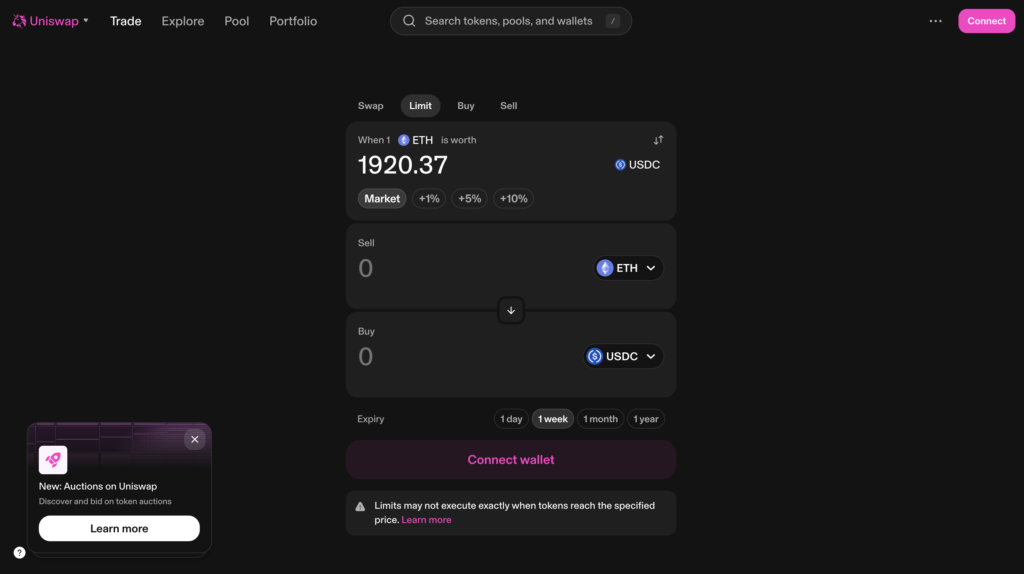The height and width of the screenshot is (574, 1024).
Task: Set expiry to 1 day
Action: click(510, 419)
